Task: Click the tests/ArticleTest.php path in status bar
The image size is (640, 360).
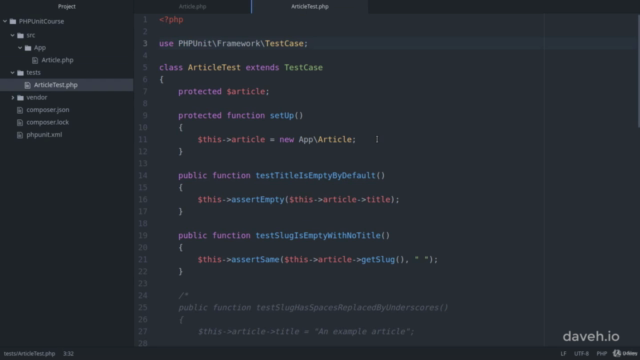Action: [x=29, y=353]
